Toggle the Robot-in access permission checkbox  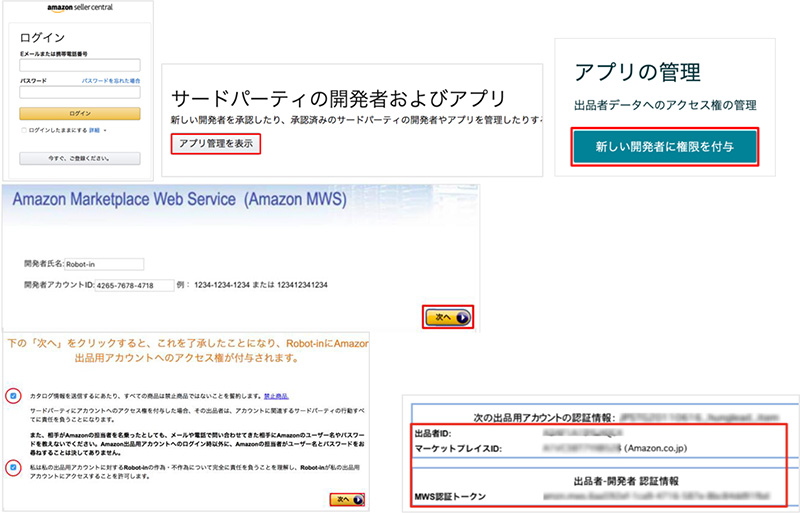point(13,468)
